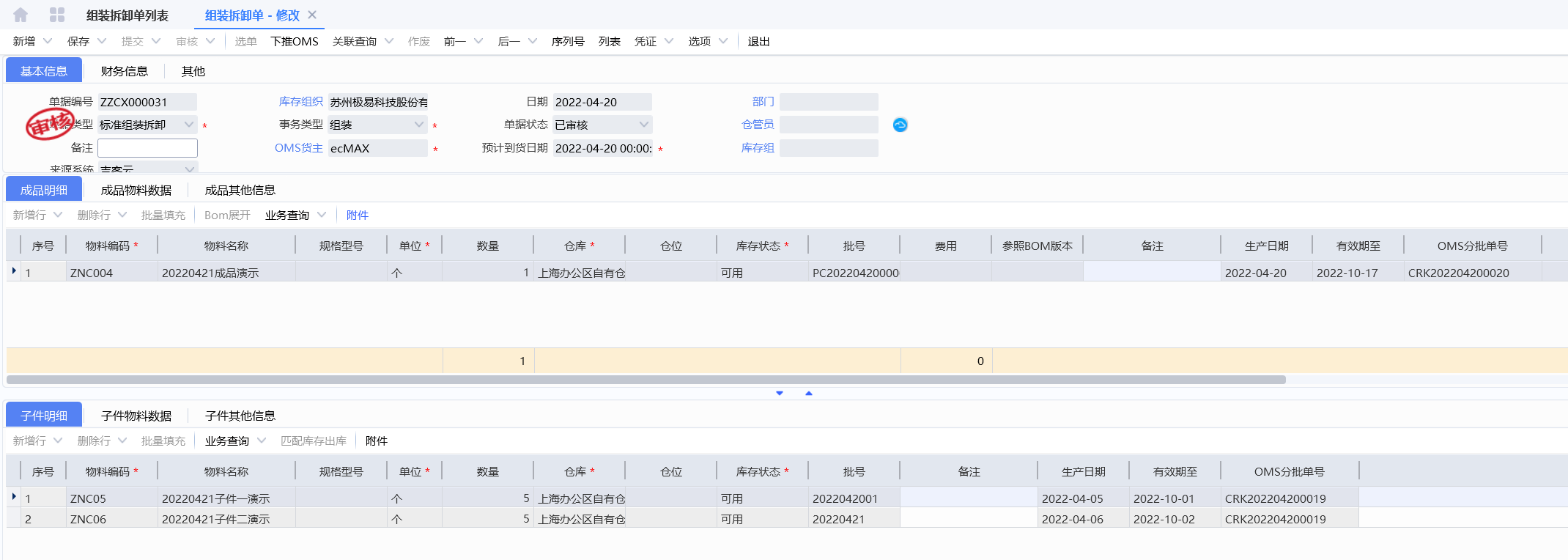Click the 仓管员 field link
This screenshot has height=560, width=1568.
[758, 125]
